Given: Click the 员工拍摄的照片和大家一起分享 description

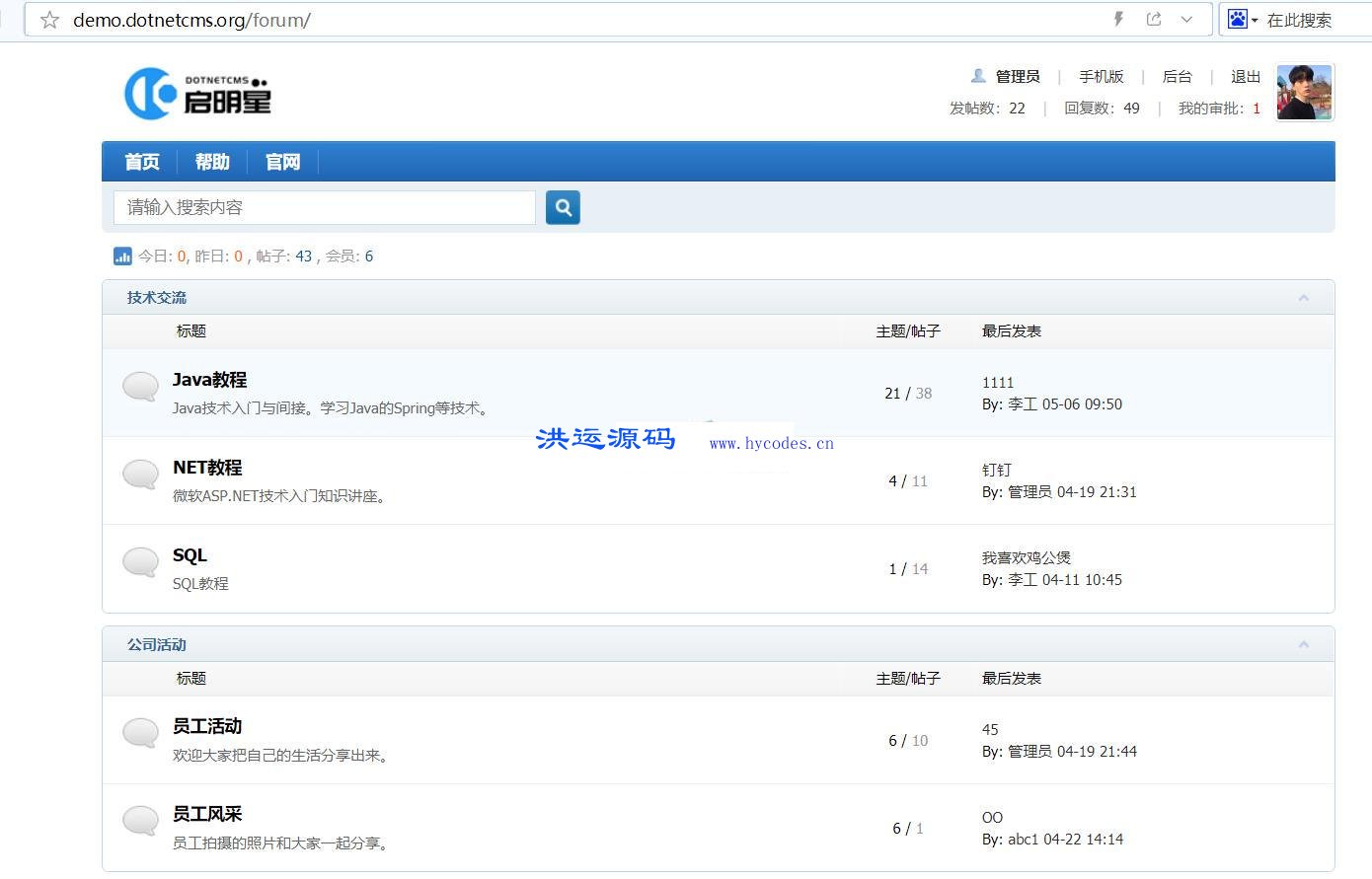Looking at the screenshot, I should coord(282,843).
